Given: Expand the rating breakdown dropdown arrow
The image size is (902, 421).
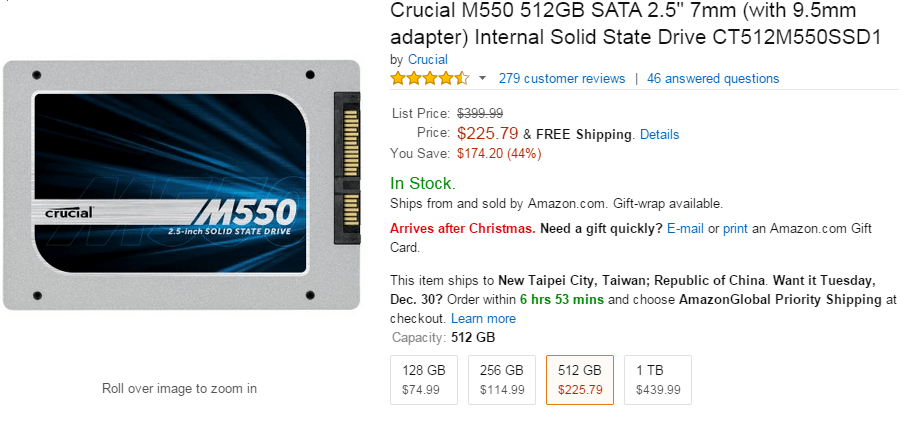Looking at the screenshot, I should pyautogui.click(x=482, y=78).
